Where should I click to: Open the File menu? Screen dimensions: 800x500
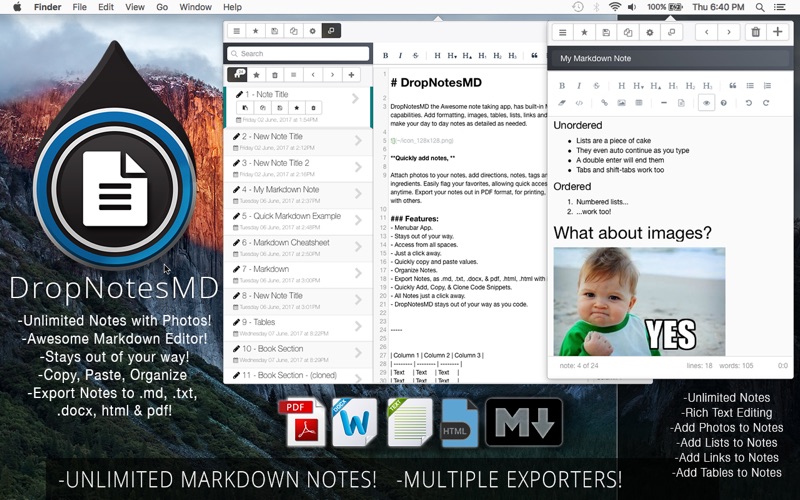point(80,7)
